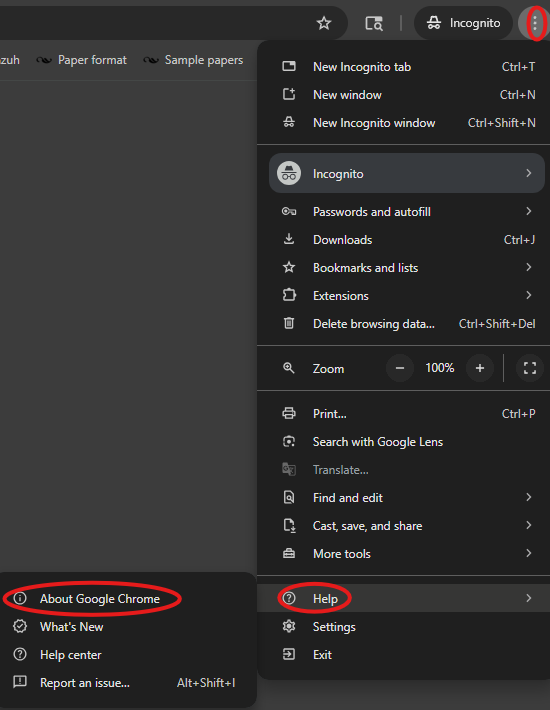Click the Help menu label
The image size is (550, 710).
[x=325, y=599]
